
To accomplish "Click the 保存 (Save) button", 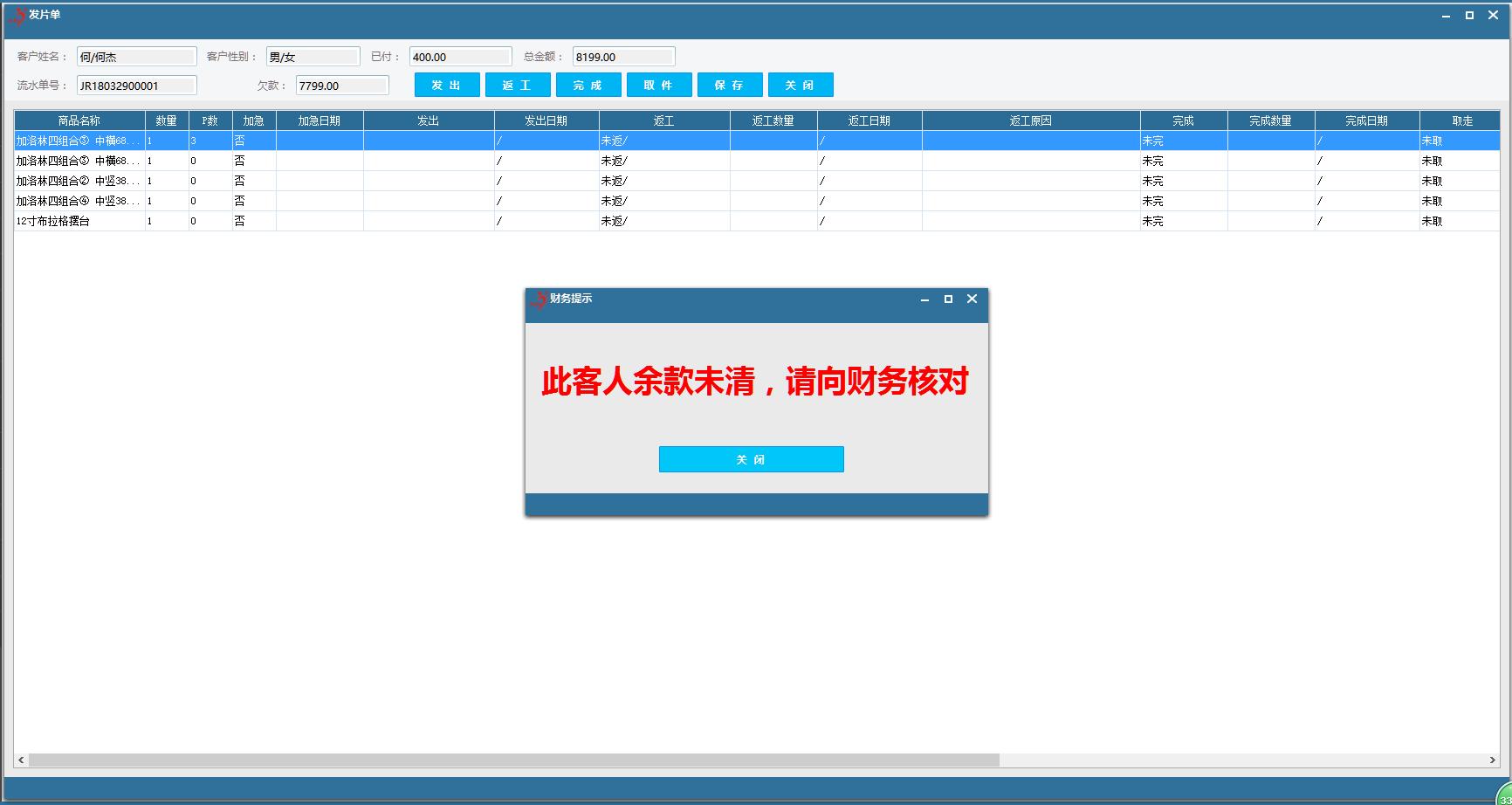I will point(730,85).
